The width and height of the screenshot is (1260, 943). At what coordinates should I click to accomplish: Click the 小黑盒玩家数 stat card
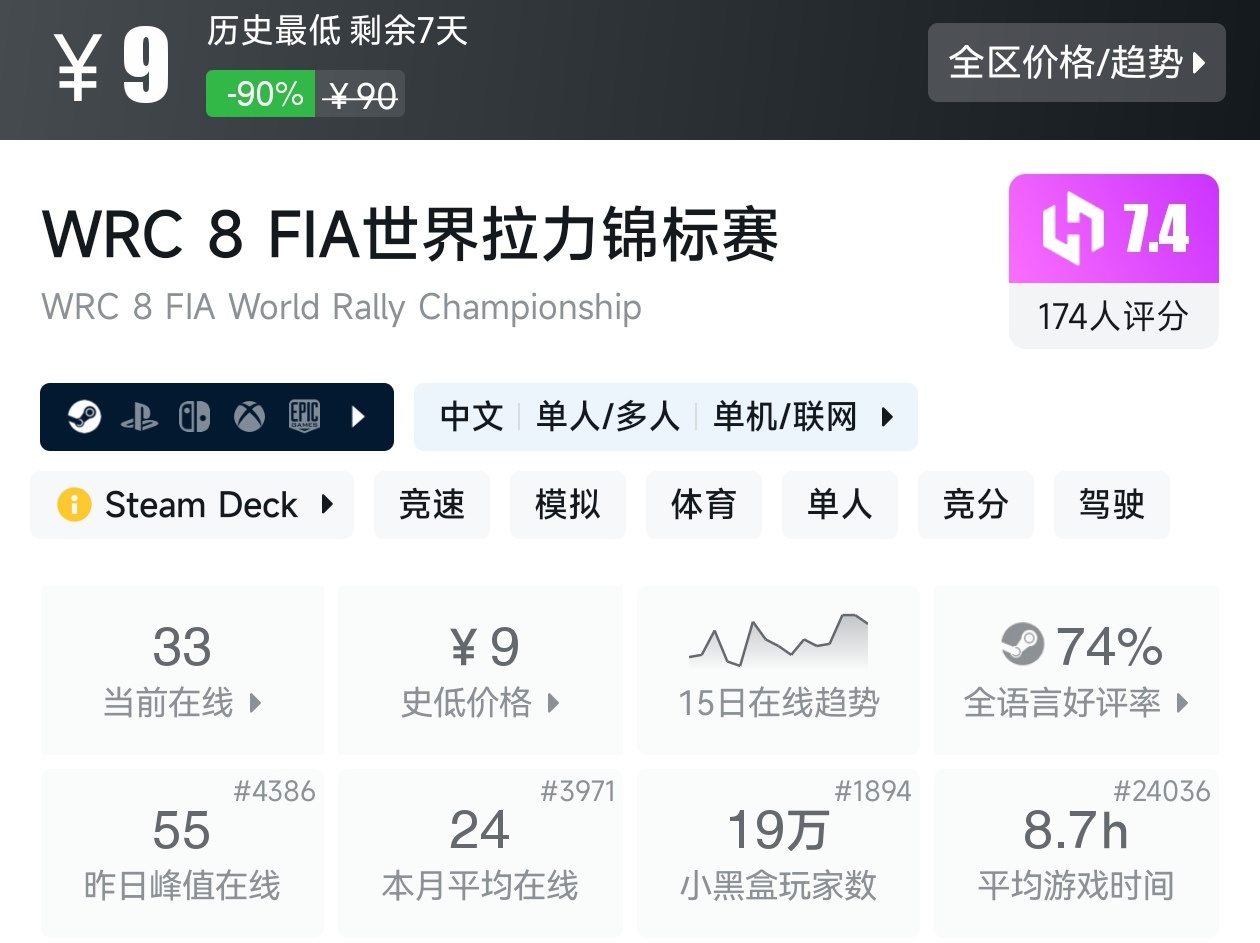pyautogui.click(x=778, y=853)
